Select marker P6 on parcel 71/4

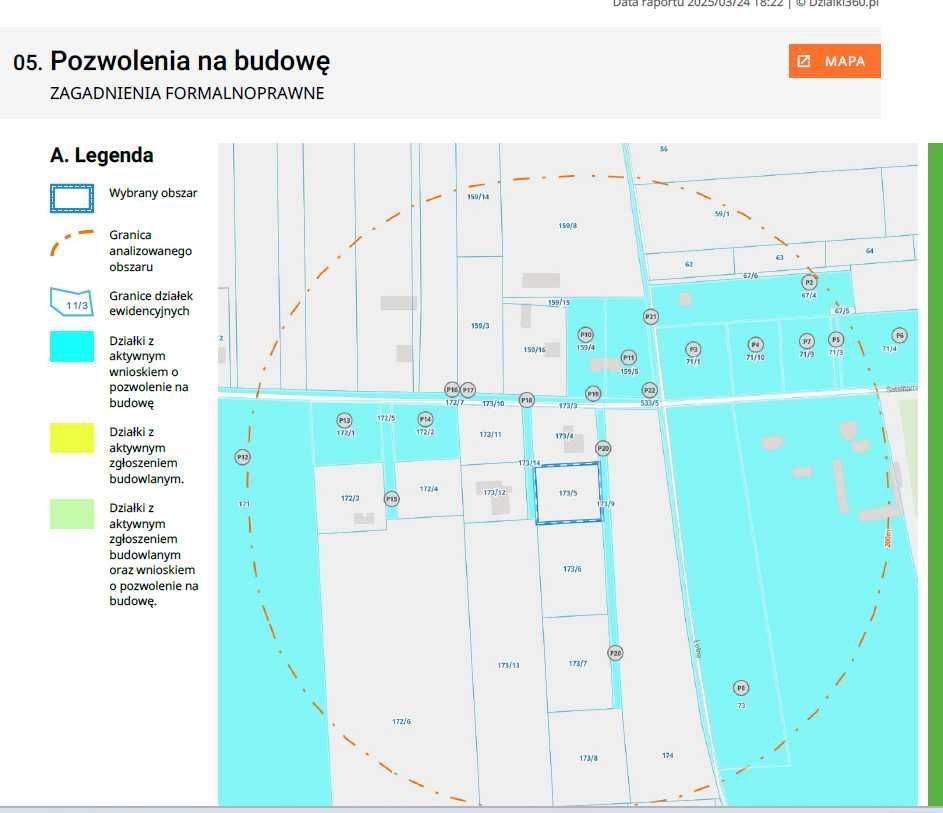[x=899, y=335]
